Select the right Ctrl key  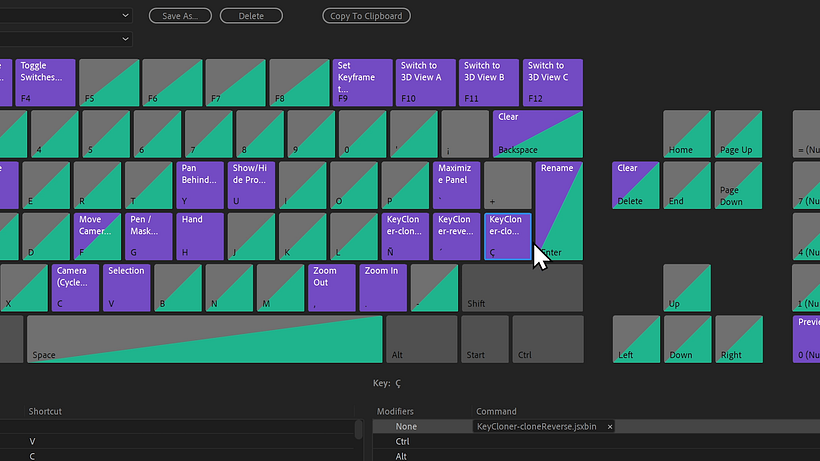[548, 339]
